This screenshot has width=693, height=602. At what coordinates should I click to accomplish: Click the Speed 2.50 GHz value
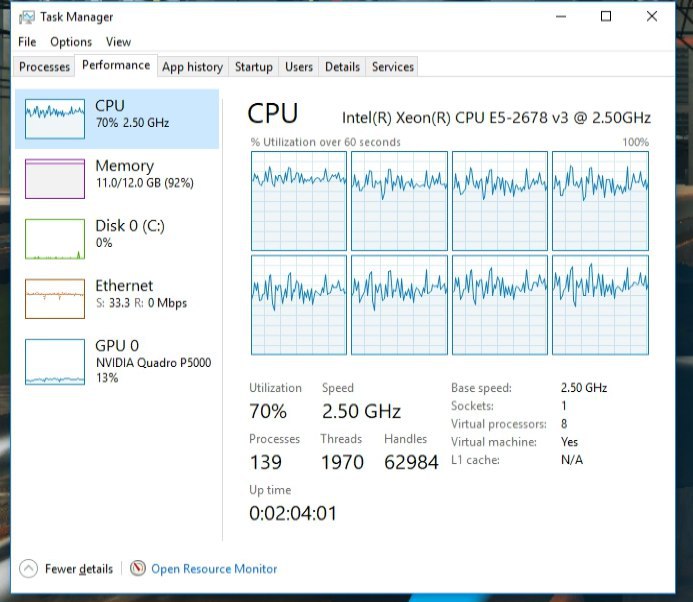[361, 411]
